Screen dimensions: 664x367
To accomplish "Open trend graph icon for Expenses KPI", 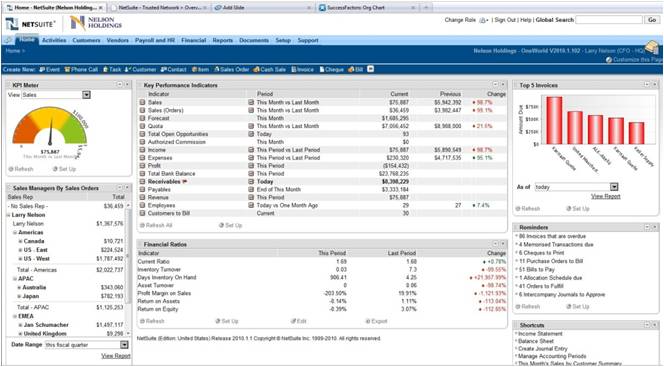I will coord(143,158).
